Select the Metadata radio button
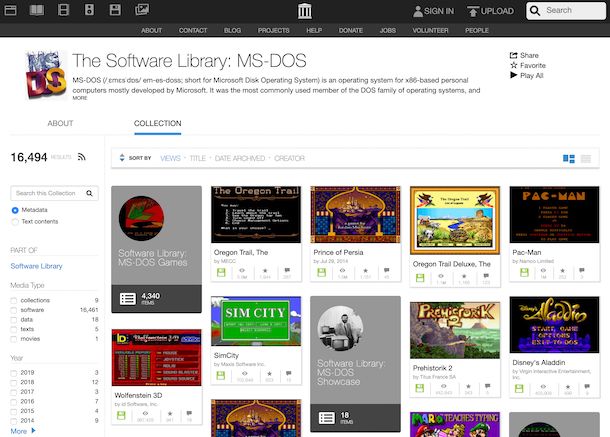 pyautogui.click(x=15, y=210)
